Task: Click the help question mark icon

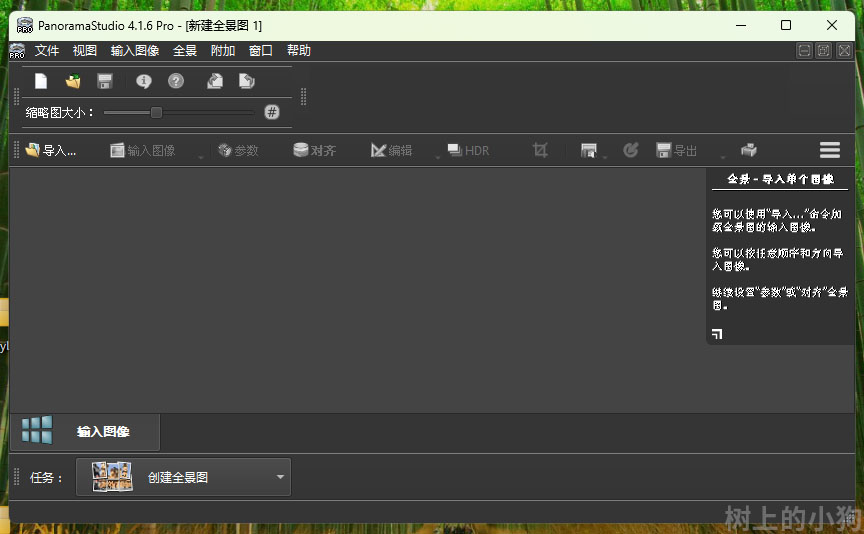Action: tap(176, 81)
